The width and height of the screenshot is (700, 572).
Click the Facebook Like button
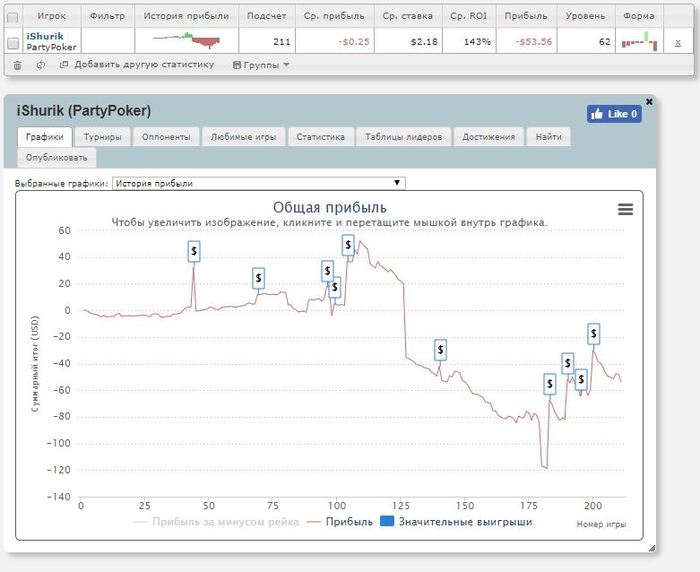(614, 114)
